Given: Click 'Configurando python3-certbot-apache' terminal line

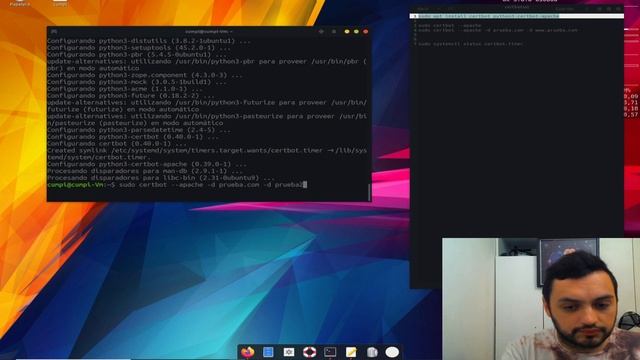Looking at the screenshot, I should click(x=147, y=164).
